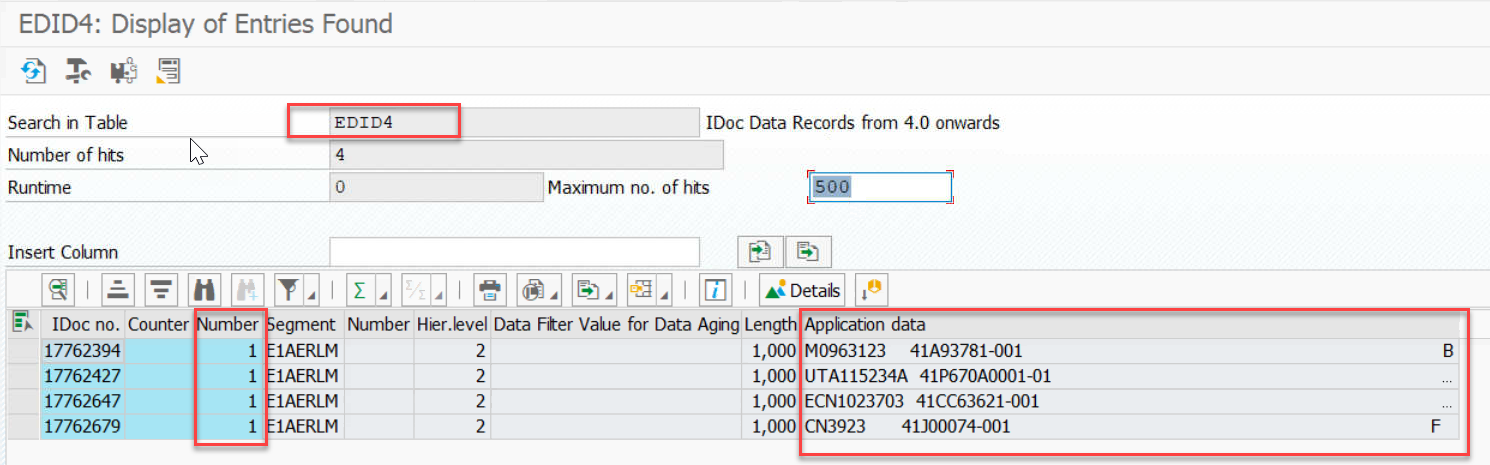Click the Maximum no. of hits field

point(880,187)
